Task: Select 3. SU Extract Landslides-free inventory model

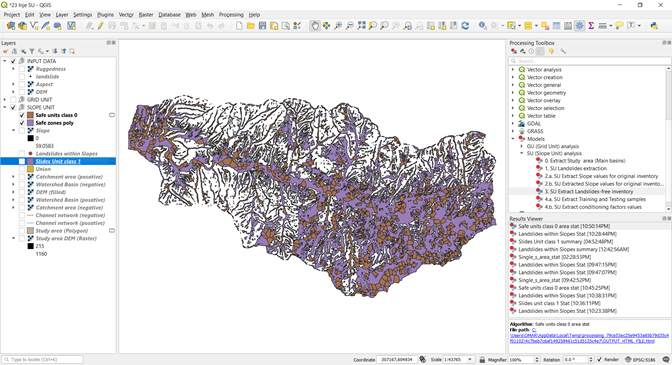Action: (588, 191)
